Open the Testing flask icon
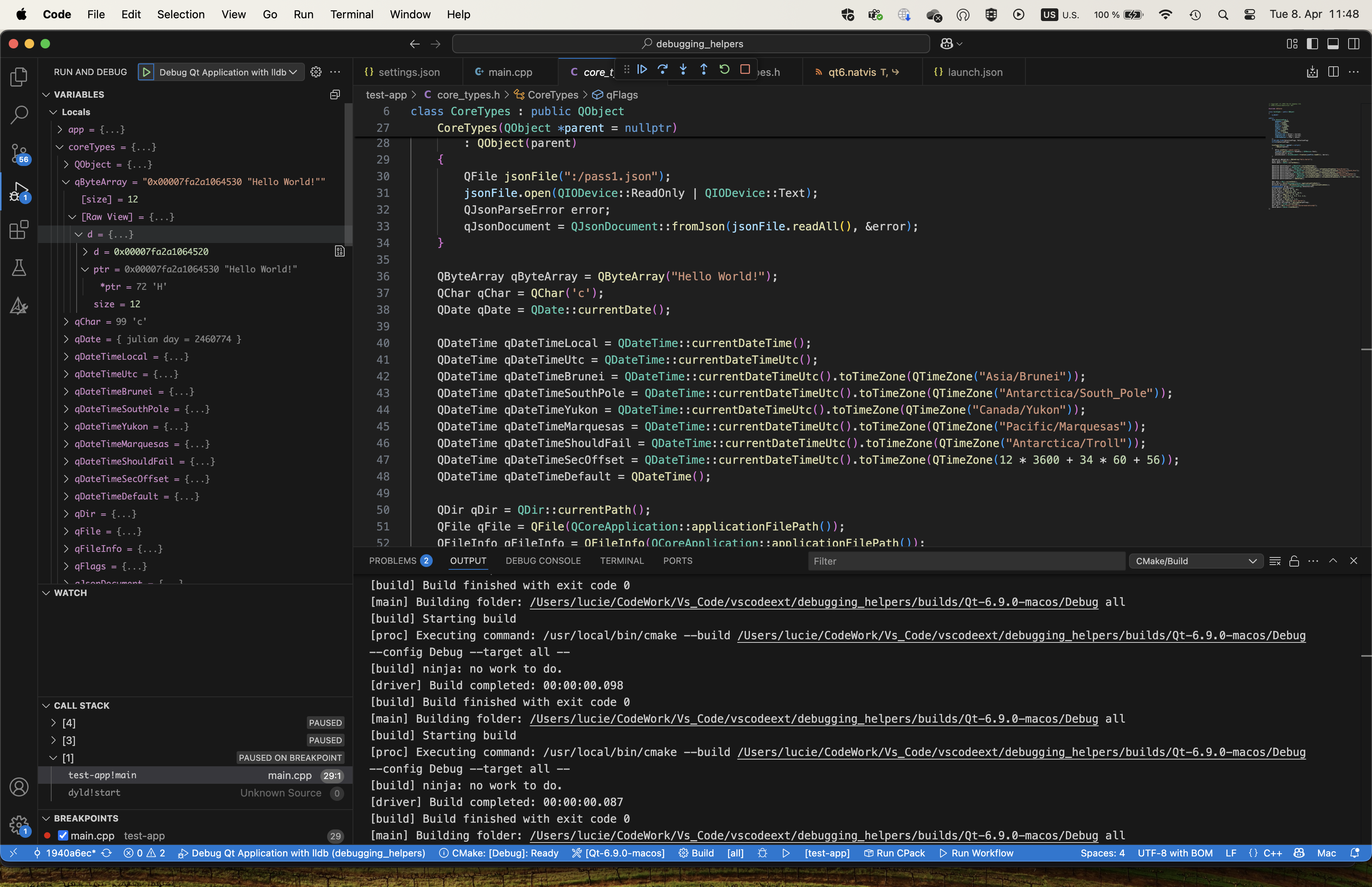 tap(19, 267)
